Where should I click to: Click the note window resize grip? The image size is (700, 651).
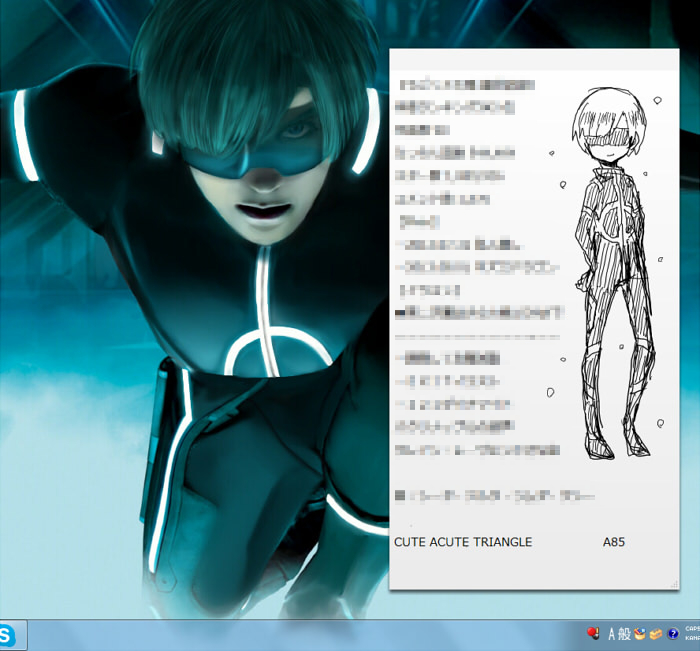675,584
